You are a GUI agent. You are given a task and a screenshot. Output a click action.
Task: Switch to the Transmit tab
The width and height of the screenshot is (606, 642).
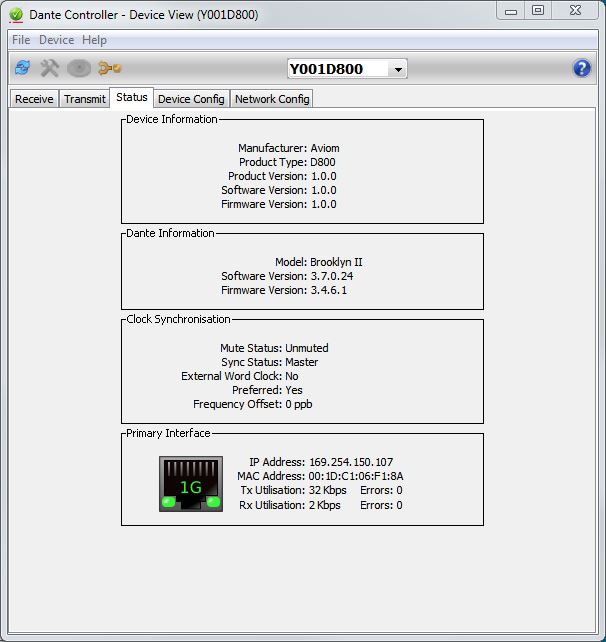pos(84,99)
